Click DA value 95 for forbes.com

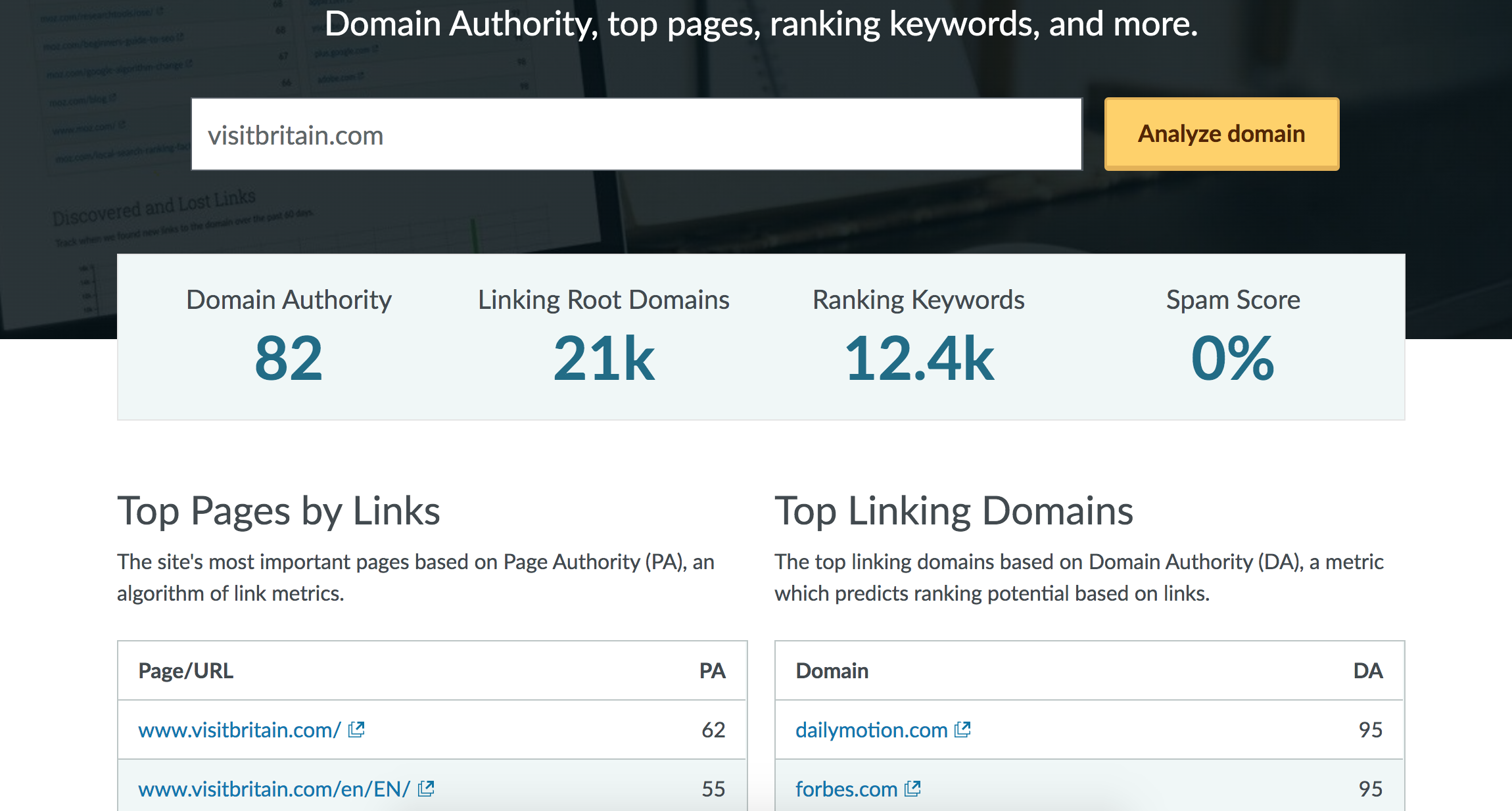point(1371,789)
